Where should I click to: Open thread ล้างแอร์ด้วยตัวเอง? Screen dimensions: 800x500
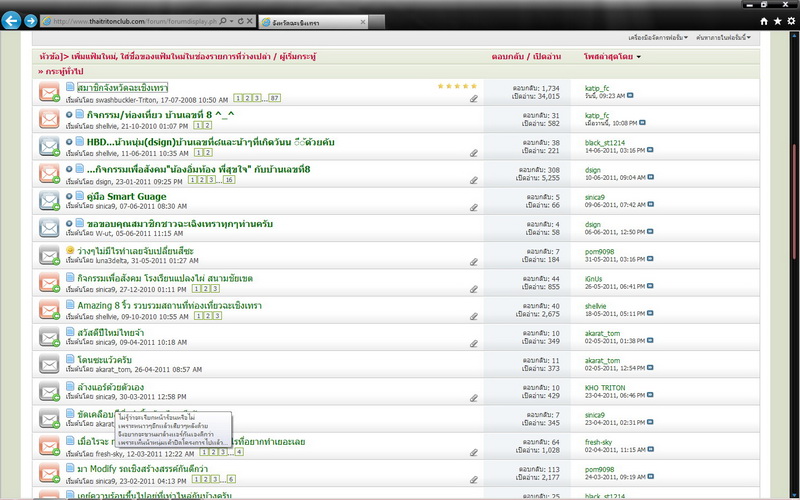click(x=111, y=387)
